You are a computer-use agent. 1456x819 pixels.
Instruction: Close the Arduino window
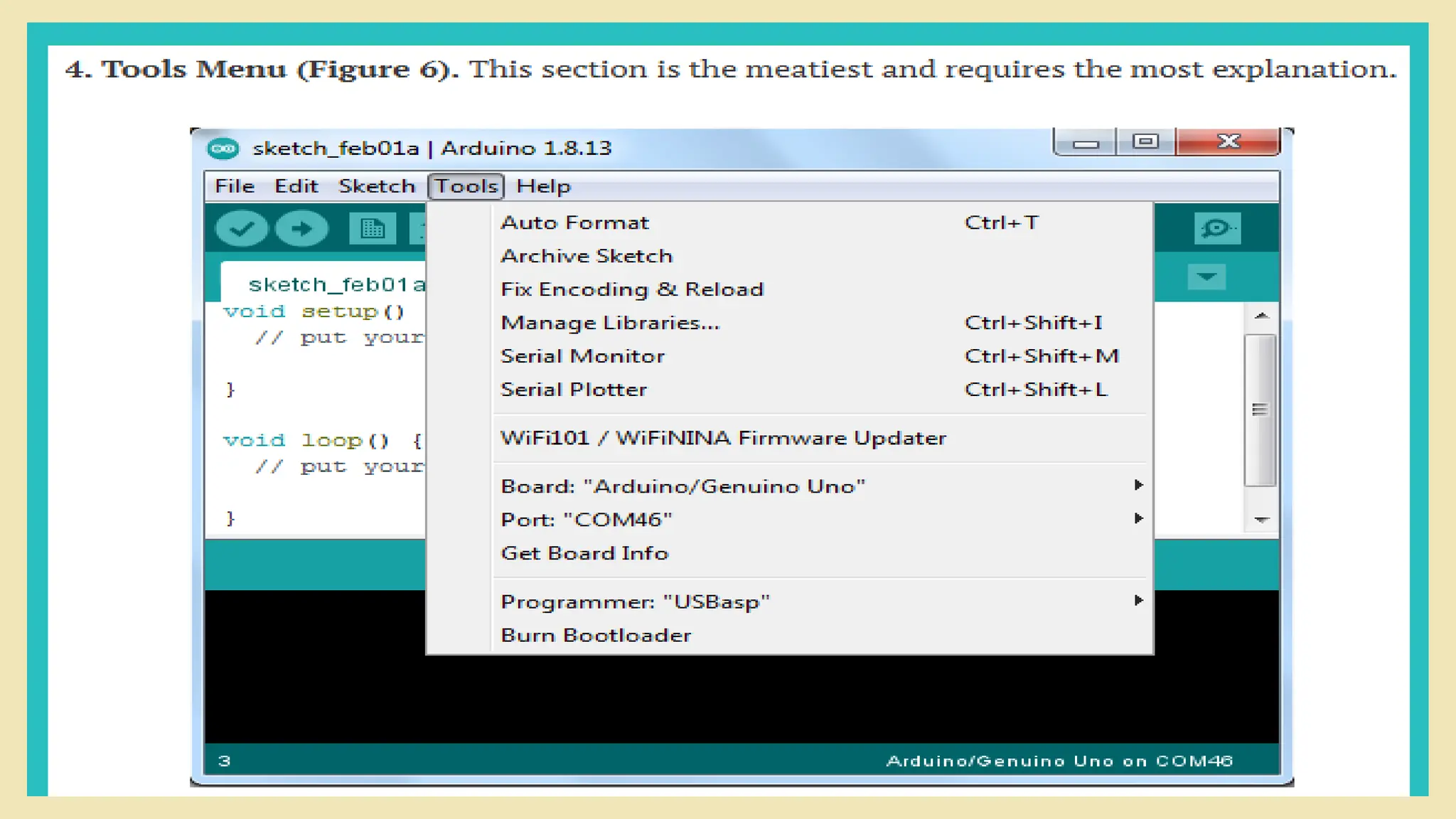tap(1228, 142)
